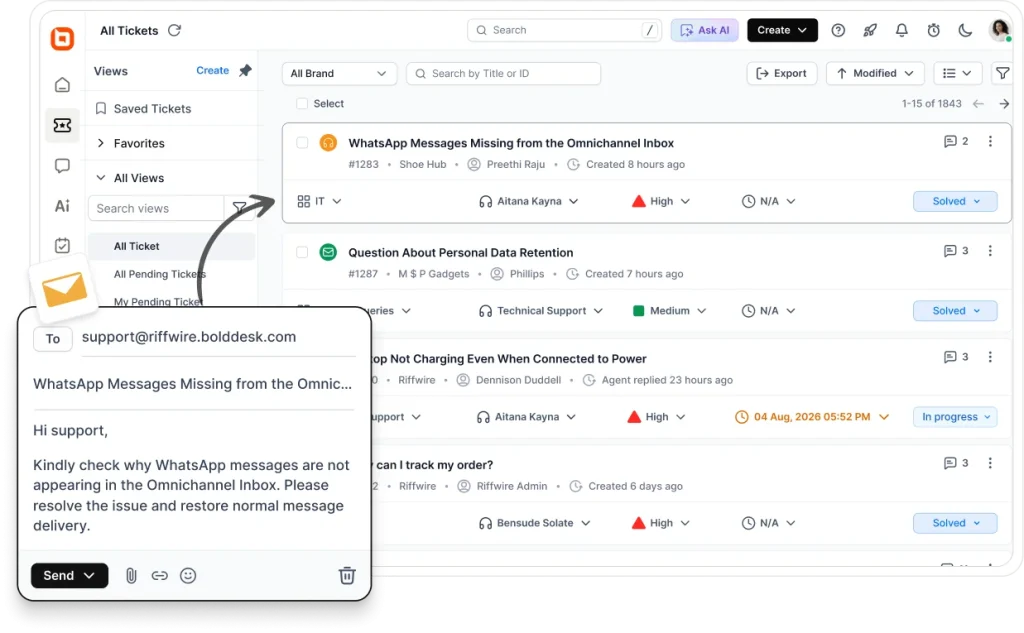Viewport: 1024px width, 633px height.
Task: Open more options for track my order ticket
Action: pyautogui.click(x=990, y=463)
